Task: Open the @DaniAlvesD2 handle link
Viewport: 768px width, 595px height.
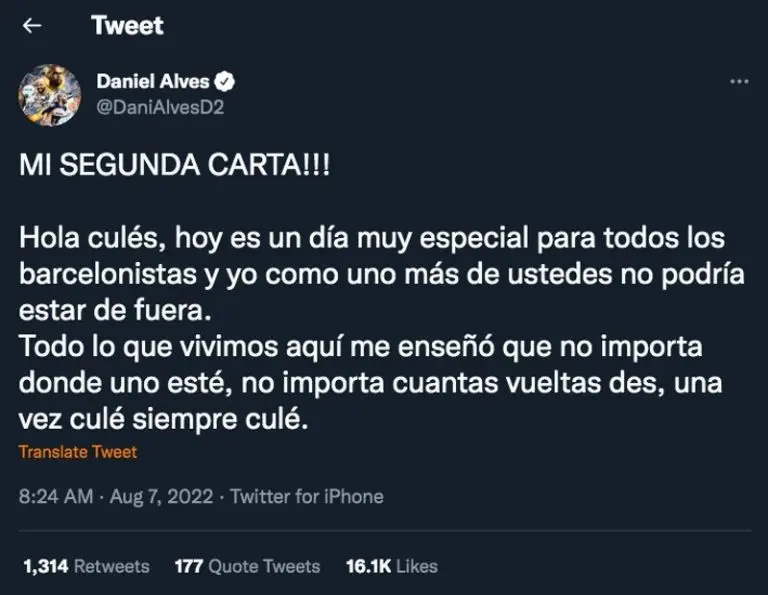Action: (160, 107)
